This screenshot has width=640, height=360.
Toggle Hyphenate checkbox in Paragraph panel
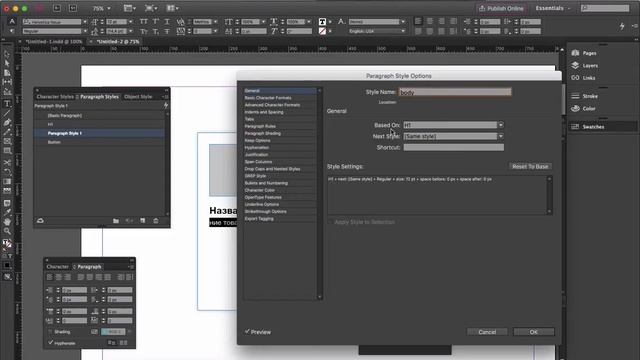[51, 343]
